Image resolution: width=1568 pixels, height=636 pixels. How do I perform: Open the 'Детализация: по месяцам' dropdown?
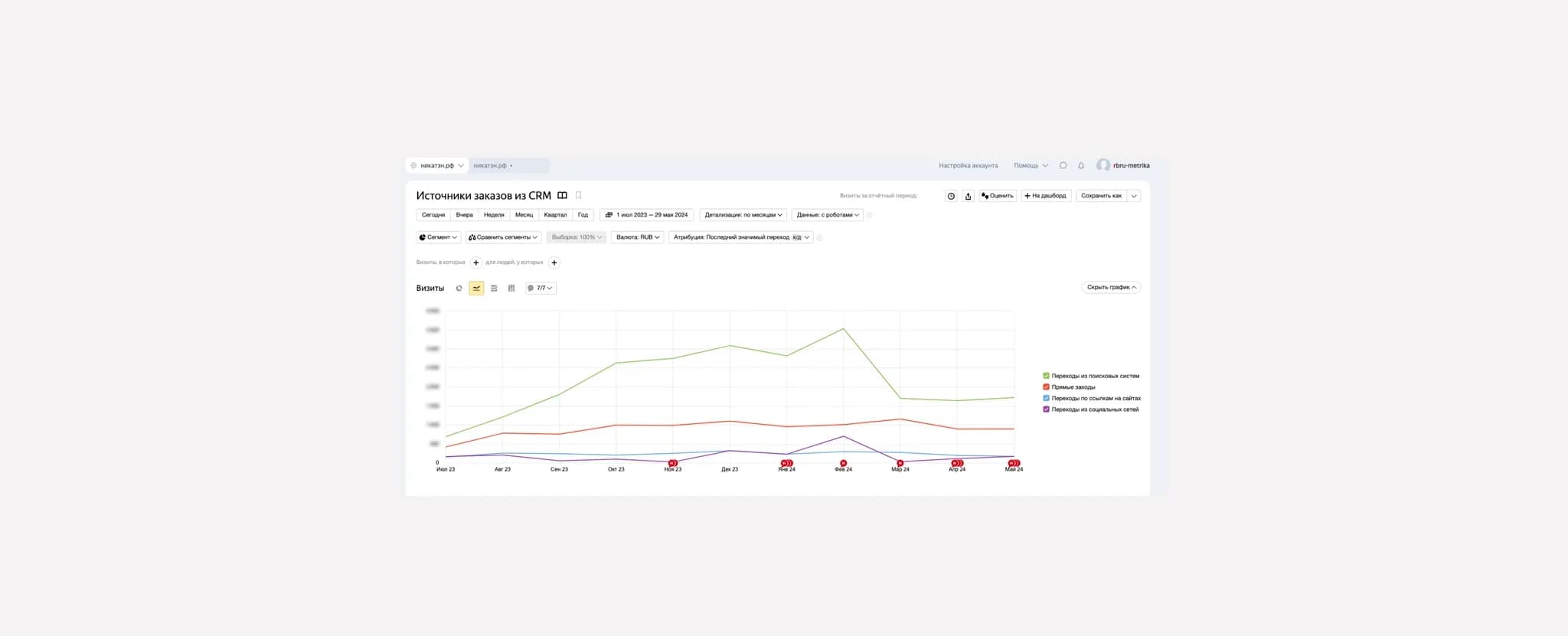tap(743, 215)
